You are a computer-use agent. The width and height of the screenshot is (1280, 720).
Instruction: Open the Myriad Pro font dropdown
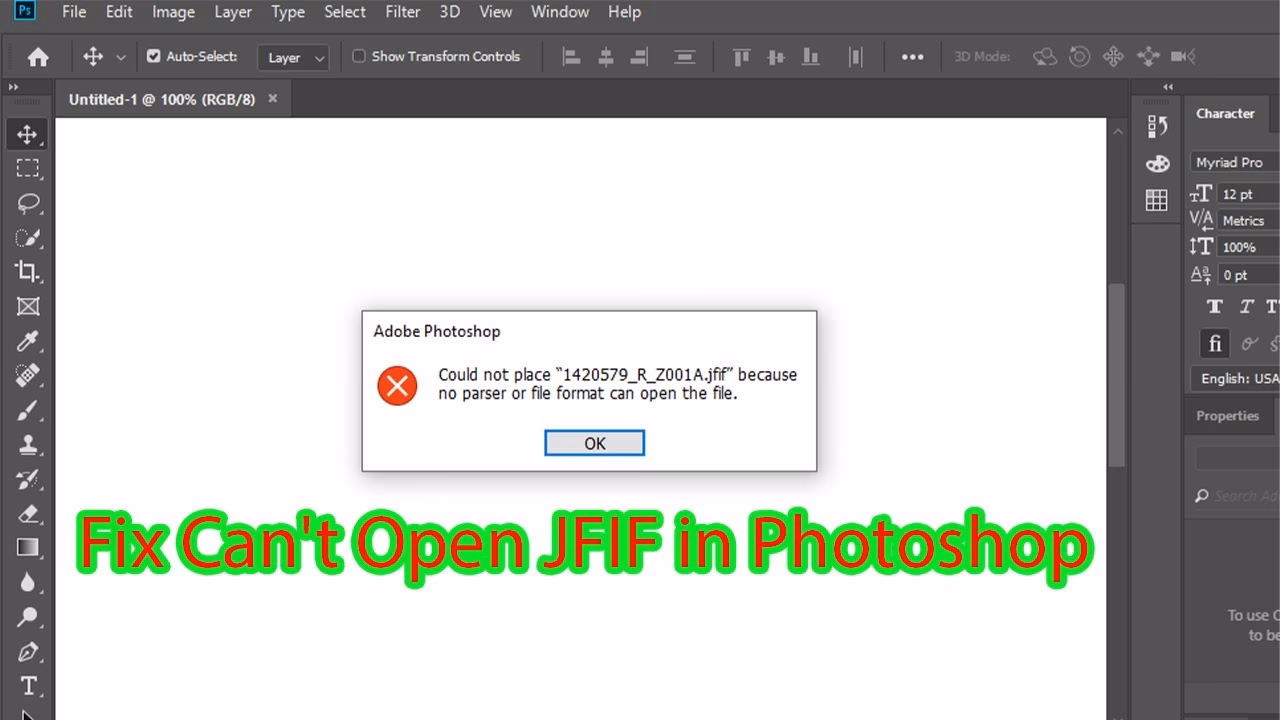pyautogui.click(x=1236, y=162)
